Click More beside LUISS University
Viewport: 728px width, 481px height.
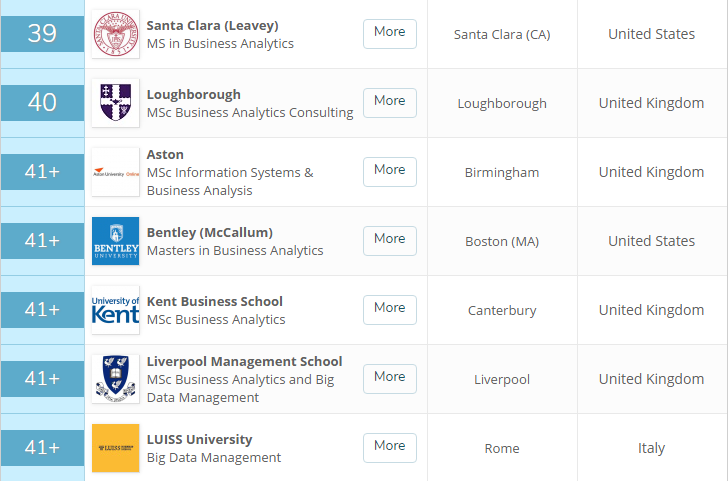point(389,446)
